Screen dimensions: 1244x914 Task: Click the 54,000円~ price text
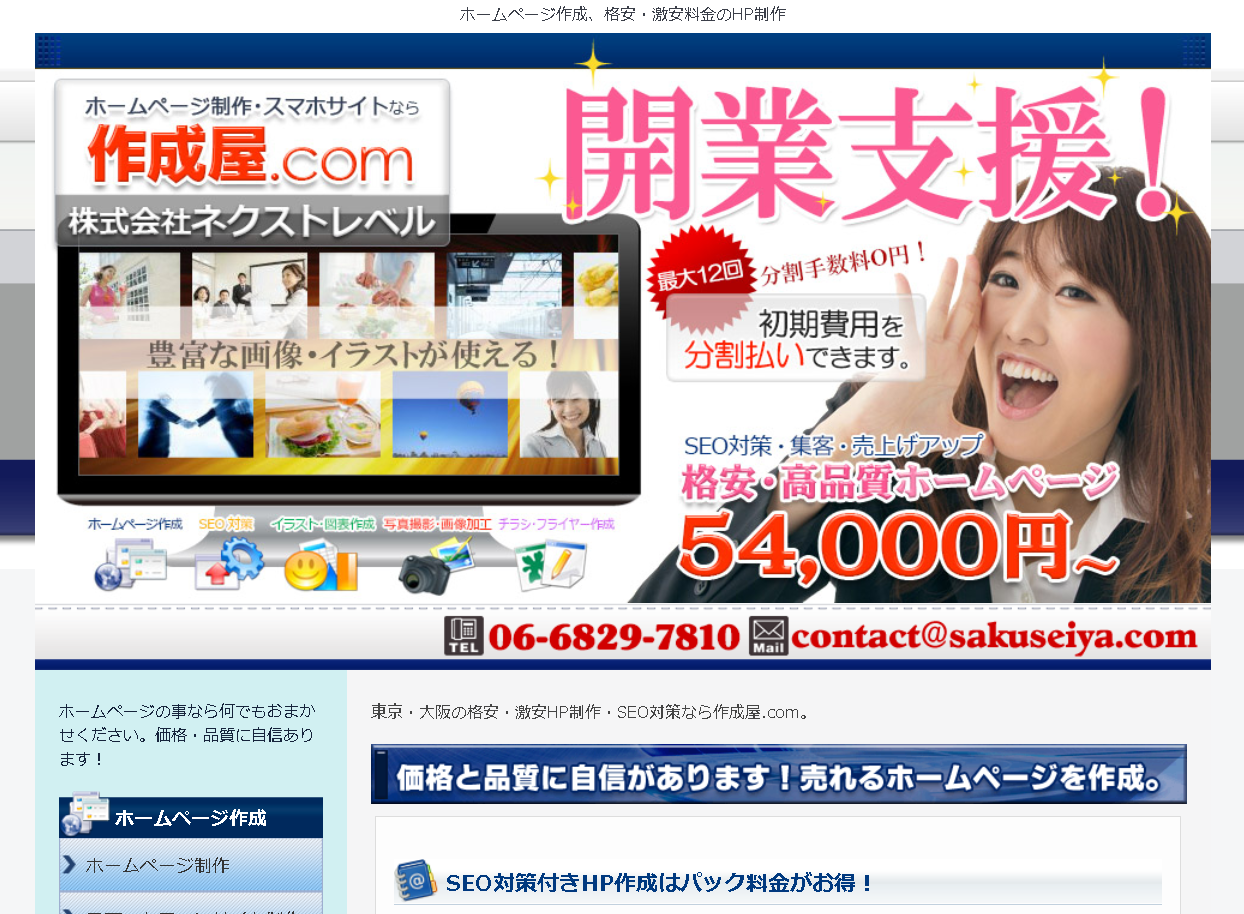(x=896, y=545)
